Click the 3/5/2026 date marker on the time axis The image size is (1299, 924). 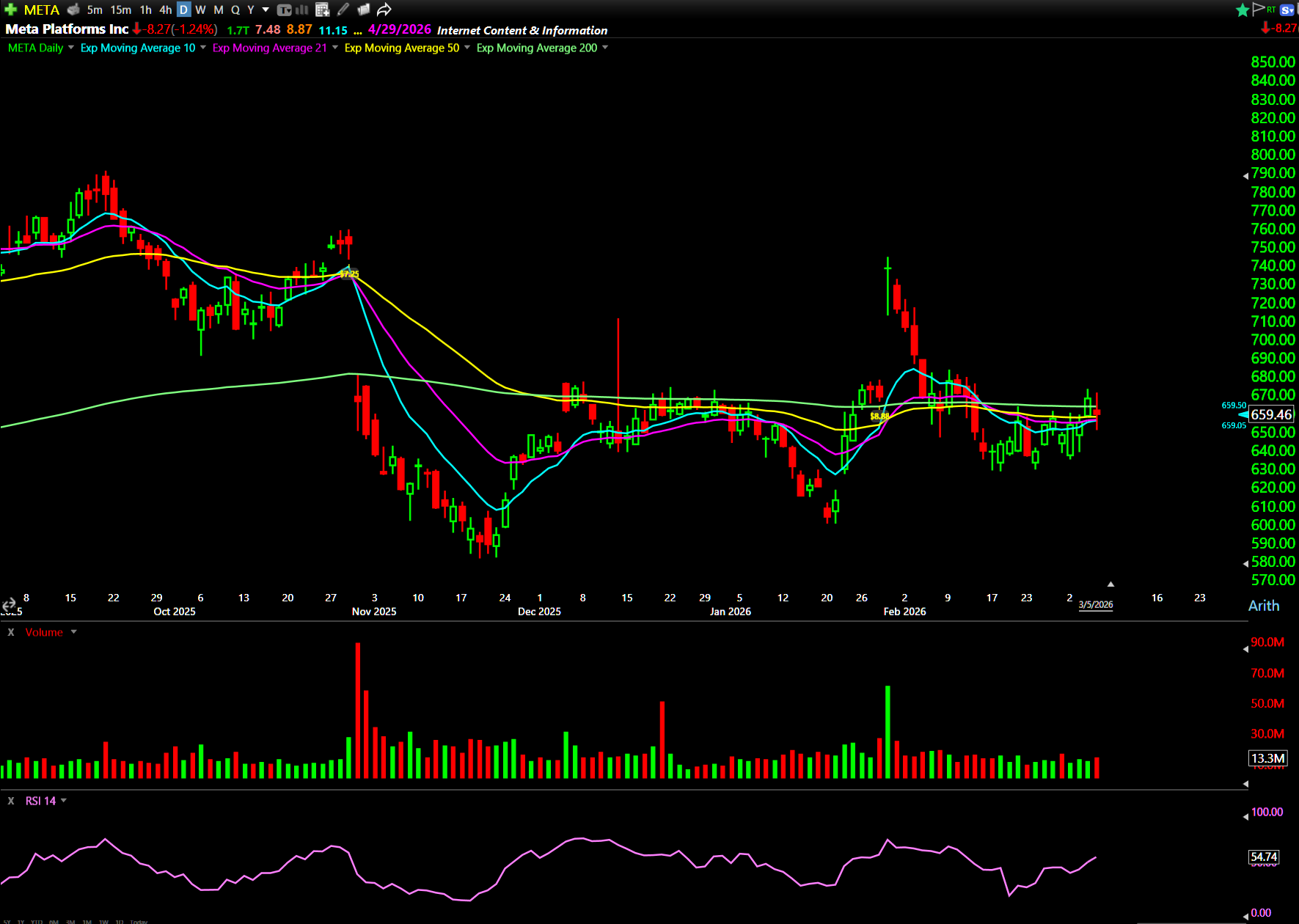click(1095, 605)
